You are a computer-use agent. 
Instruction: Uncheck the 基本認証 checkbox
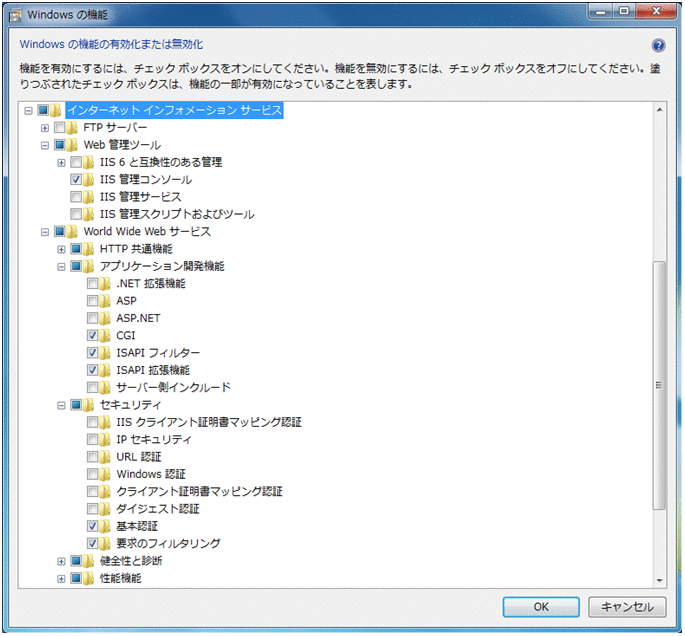pos(92,526)
